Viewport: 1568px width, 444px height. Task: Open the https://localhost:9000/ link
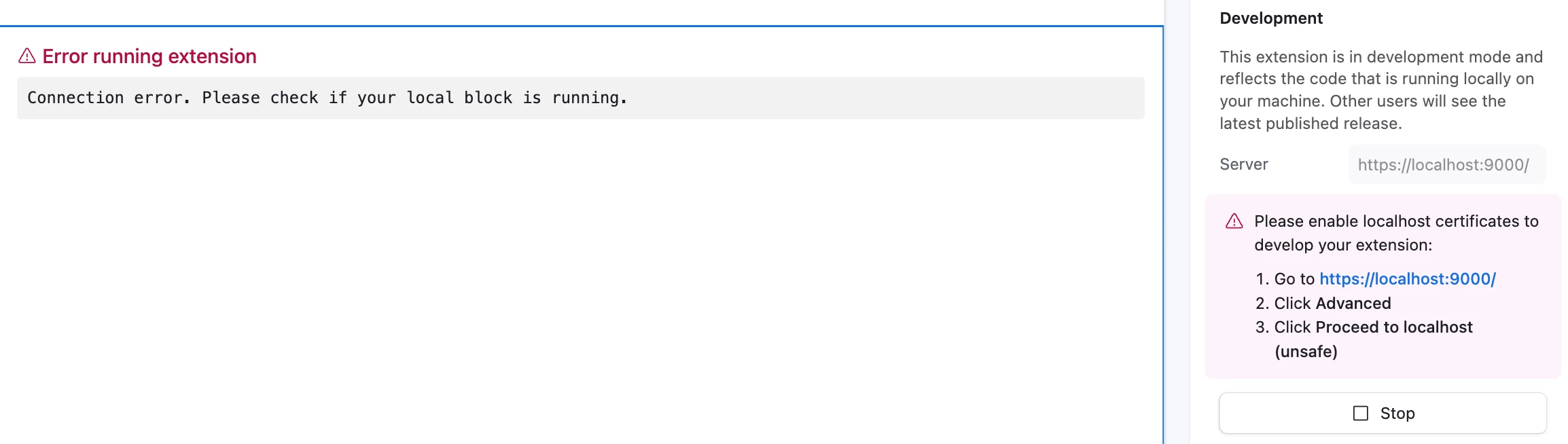pyautogui.click(x=1407, y=279)
